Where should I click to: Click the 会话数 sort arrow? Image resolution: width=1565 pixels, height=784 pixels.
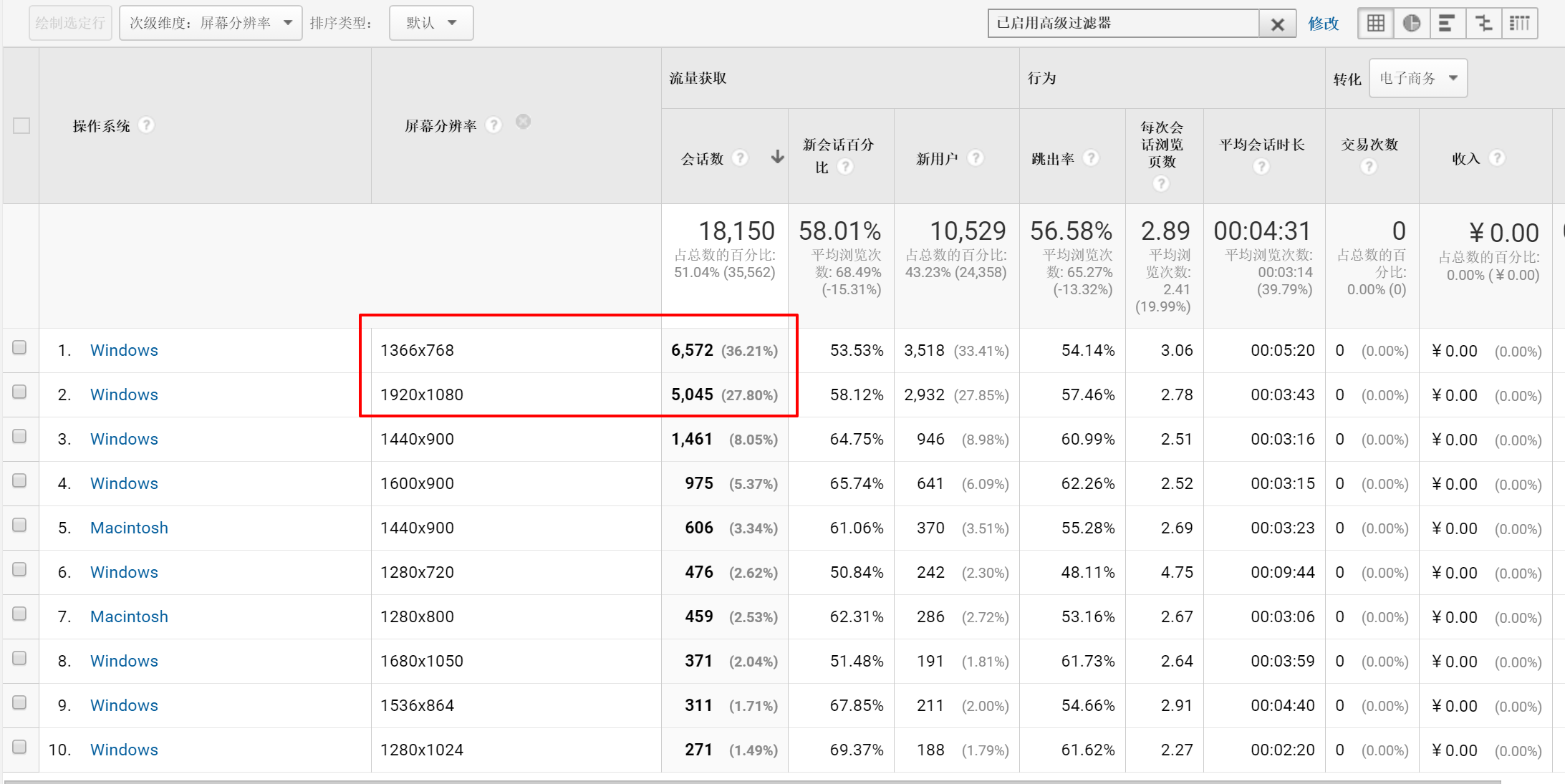pyautogui.click(x=777, y=157)
